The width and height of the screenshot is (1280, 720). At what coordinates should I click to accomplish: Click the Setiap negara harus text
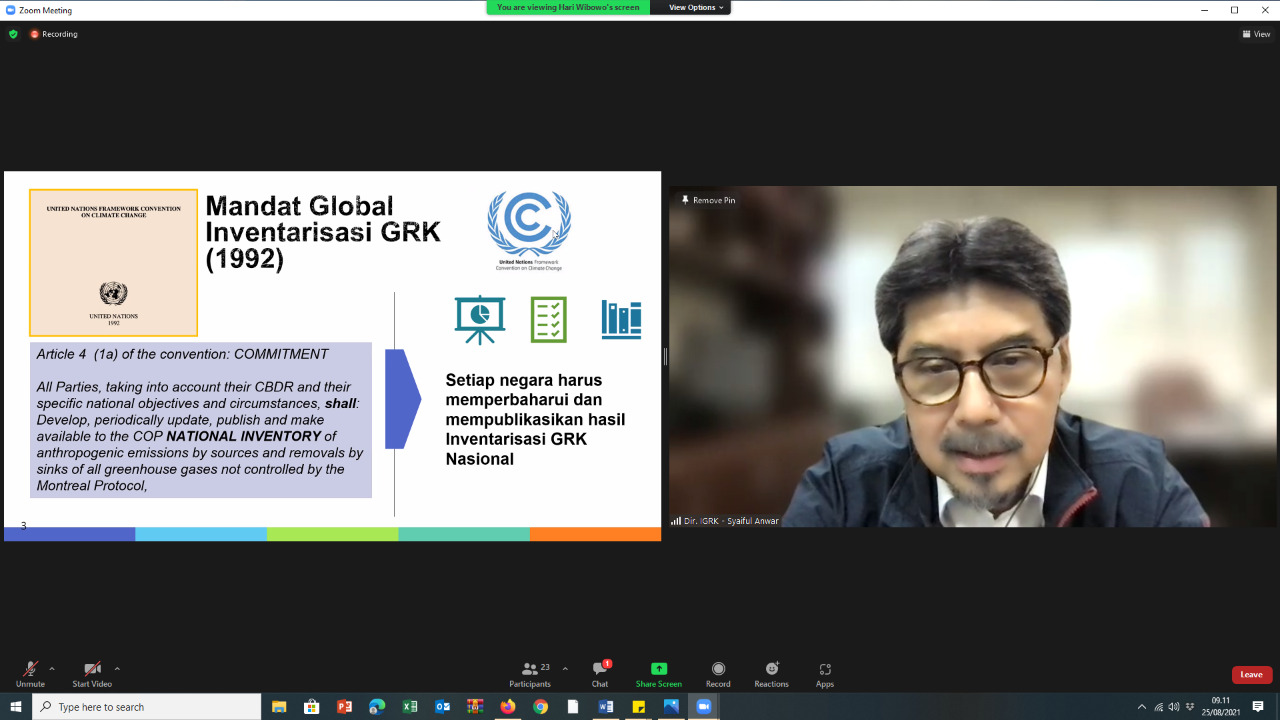point(535,420)
